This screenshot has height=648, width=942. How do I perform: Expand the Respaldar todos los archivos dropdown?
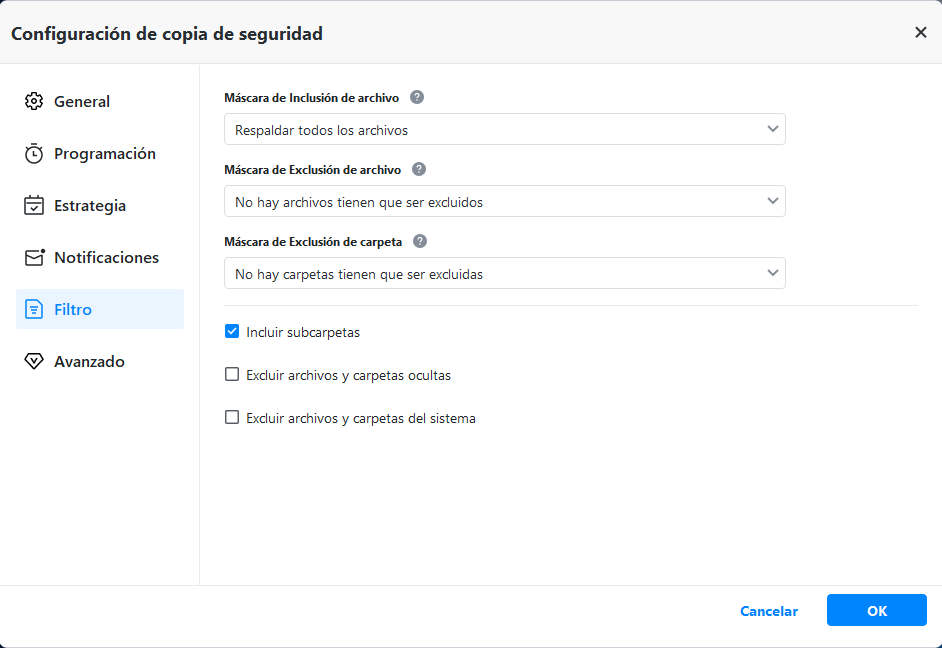pyautogui.click(x=504, y=129)
